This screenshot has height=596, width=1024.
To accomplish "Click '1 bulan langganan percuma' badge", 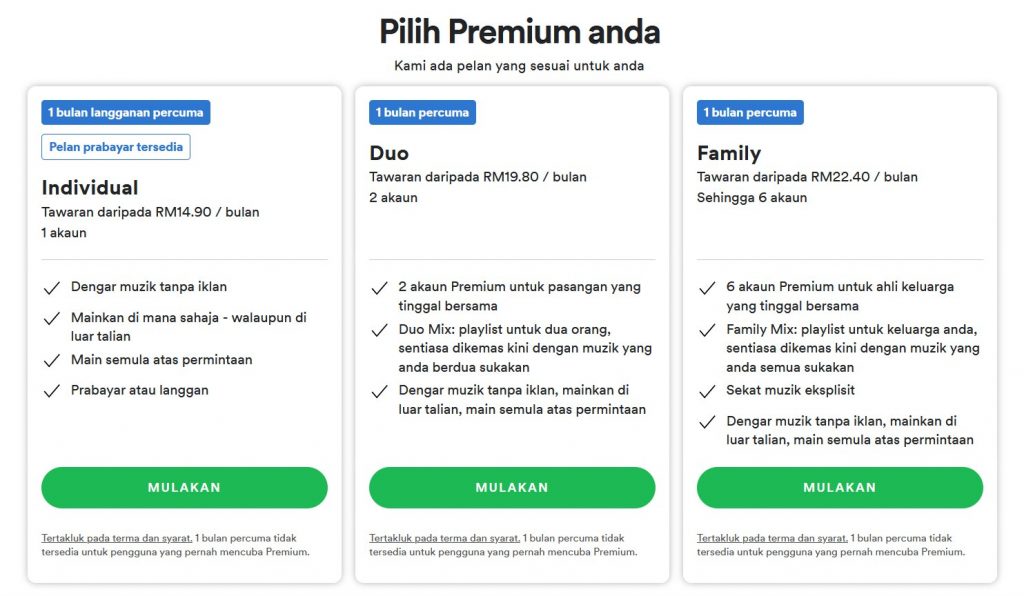I will [x=125, y=112].
